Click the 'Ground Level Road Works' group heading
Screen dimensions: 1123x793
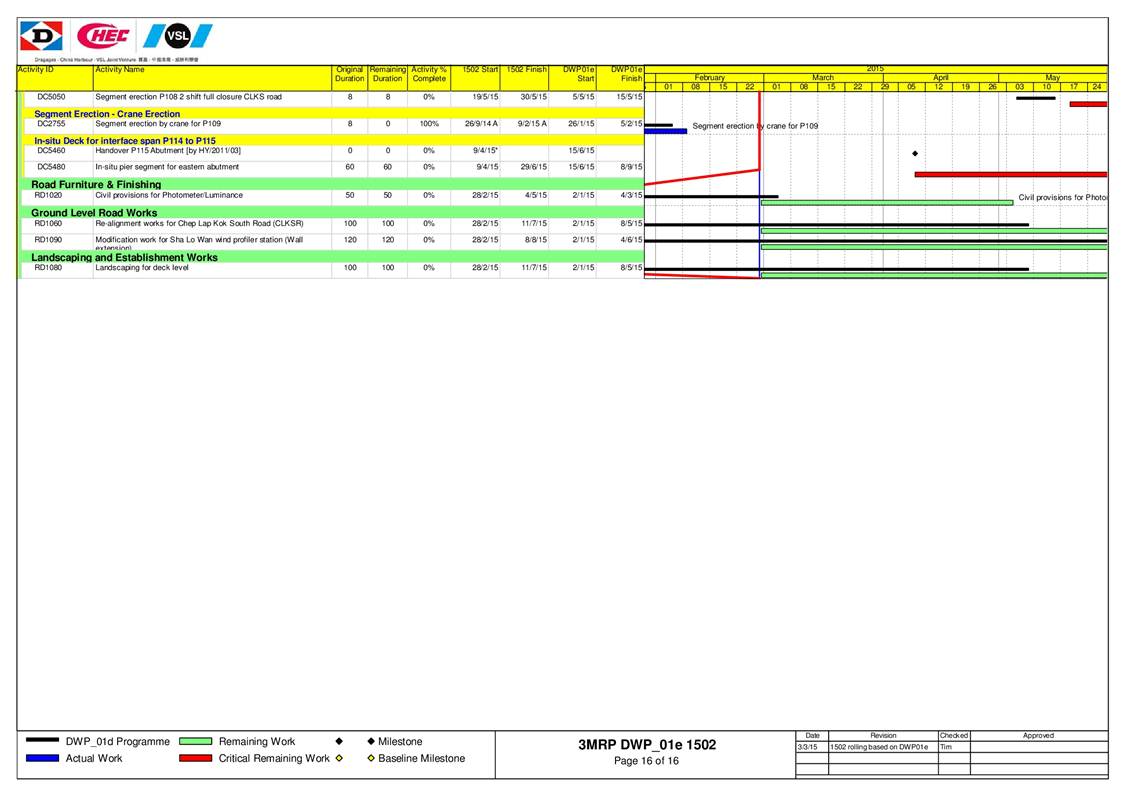[x=94, y=213]
